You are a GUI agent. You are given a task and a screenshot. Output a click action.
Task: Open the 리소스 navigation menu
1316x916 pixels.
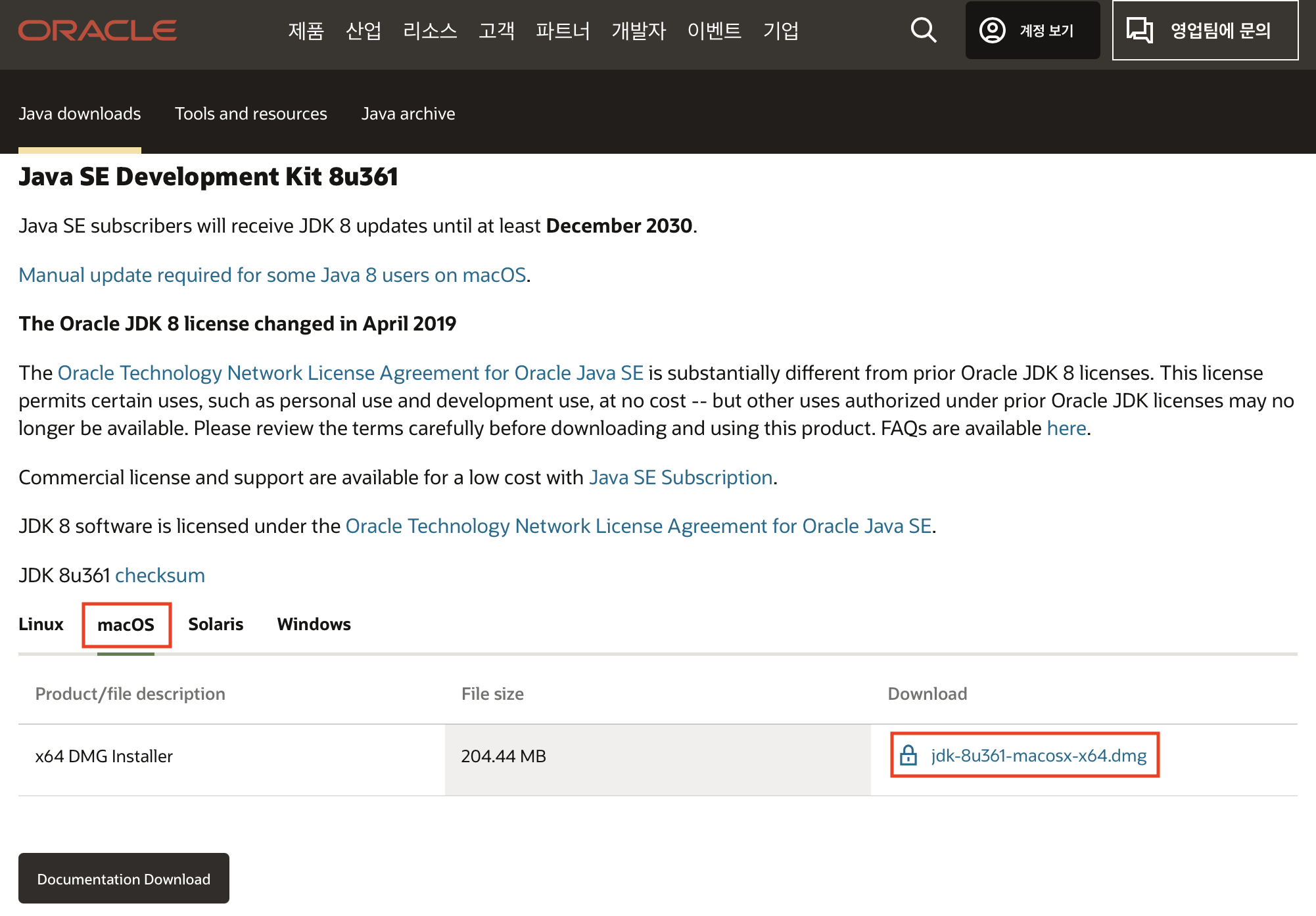[429, 30]
